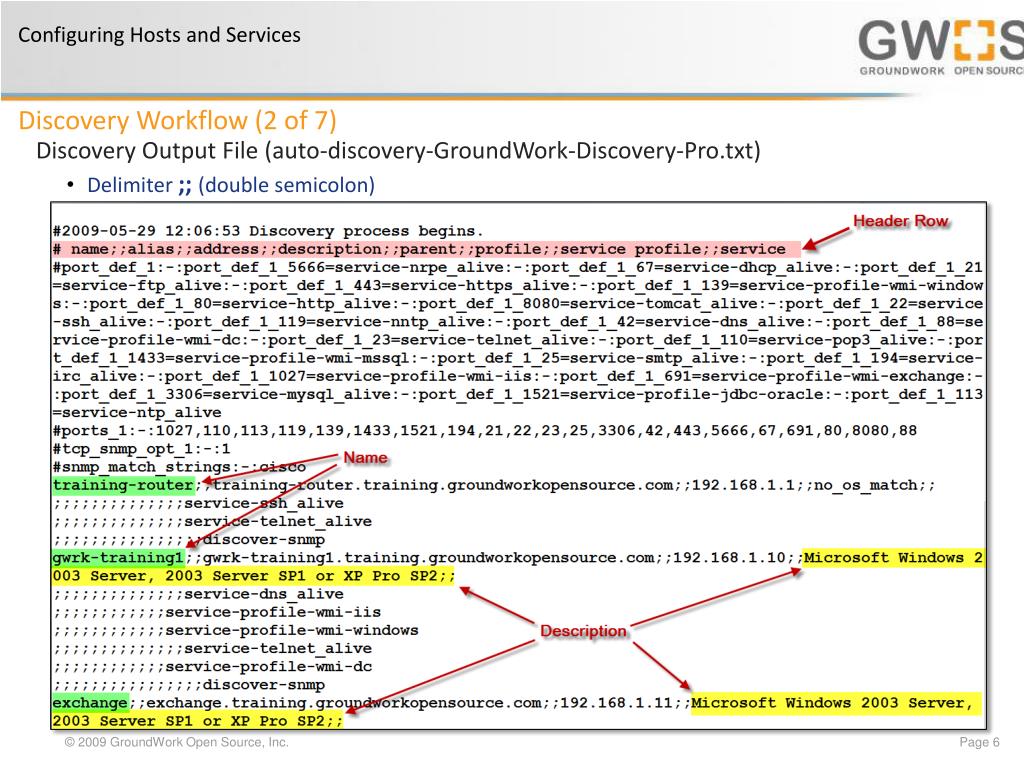Click the green highlighted 'training-router' name
The width and height of the screenshot is (1024, 768).
tap(123, 485)
